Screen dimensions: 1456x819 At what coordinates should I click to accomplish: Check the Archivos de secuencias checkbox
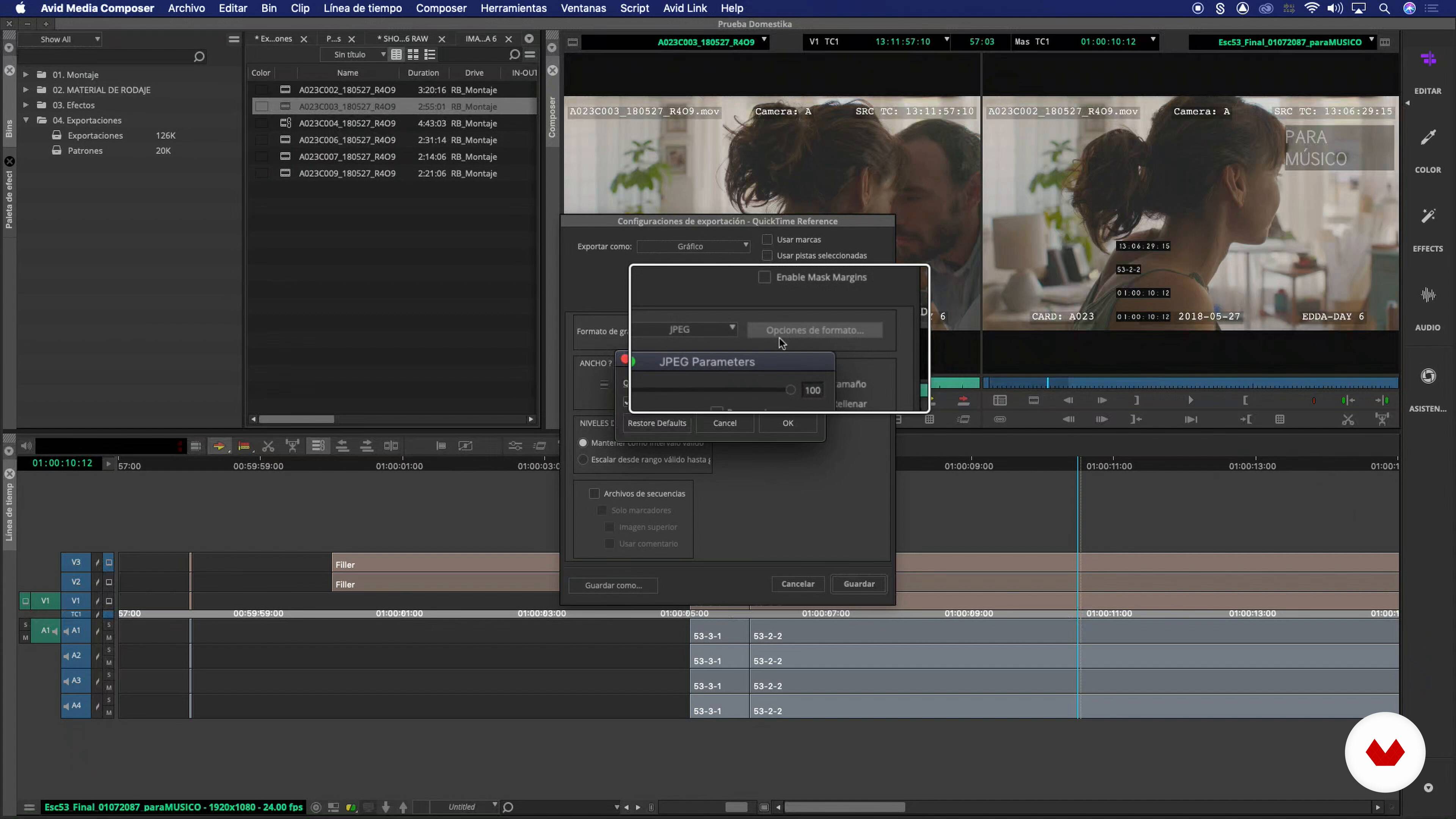pos(594,493)
